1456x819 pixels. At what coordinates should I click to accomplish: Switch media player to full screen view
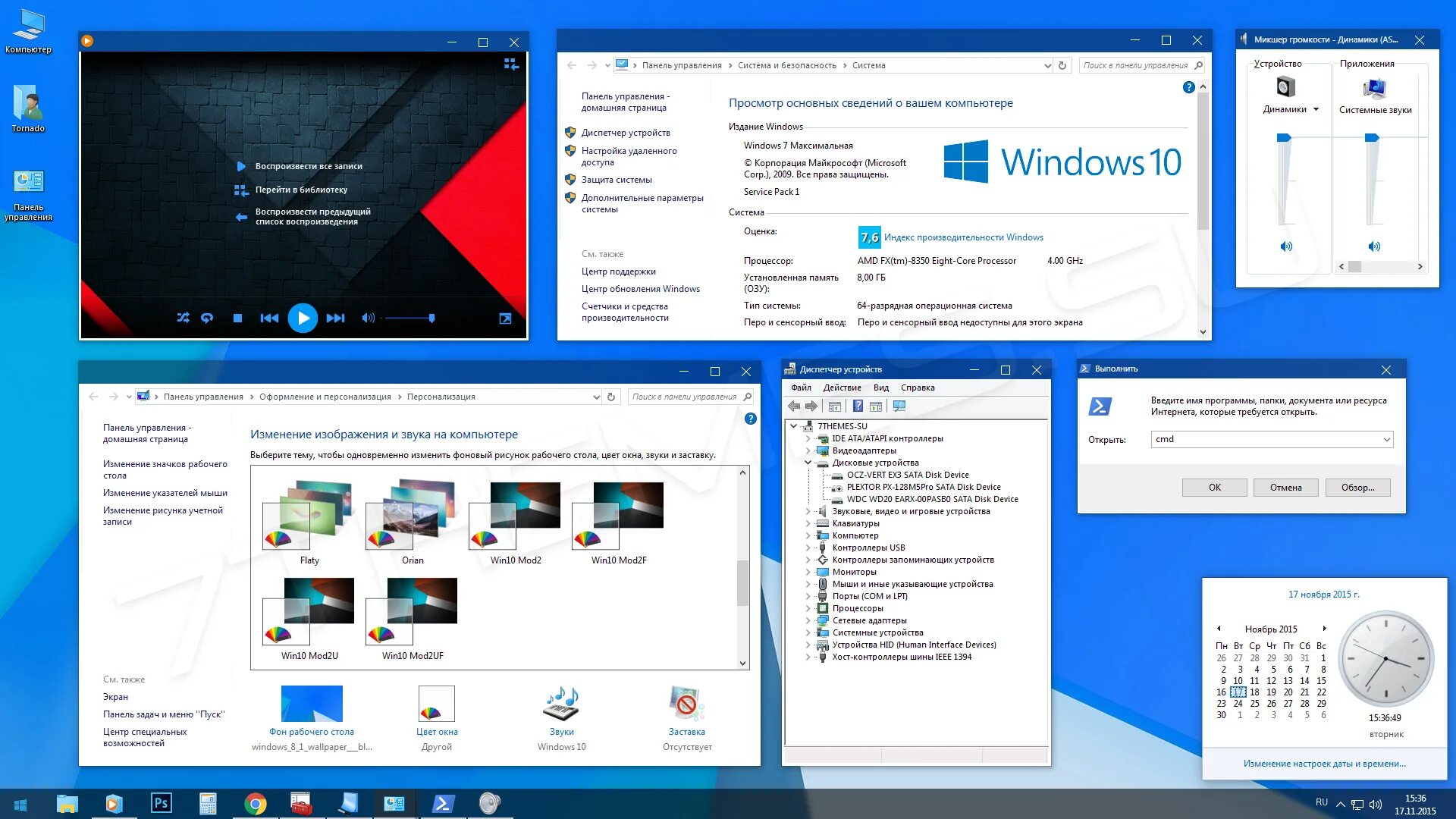pyautogui.click(x=505, y=318)
